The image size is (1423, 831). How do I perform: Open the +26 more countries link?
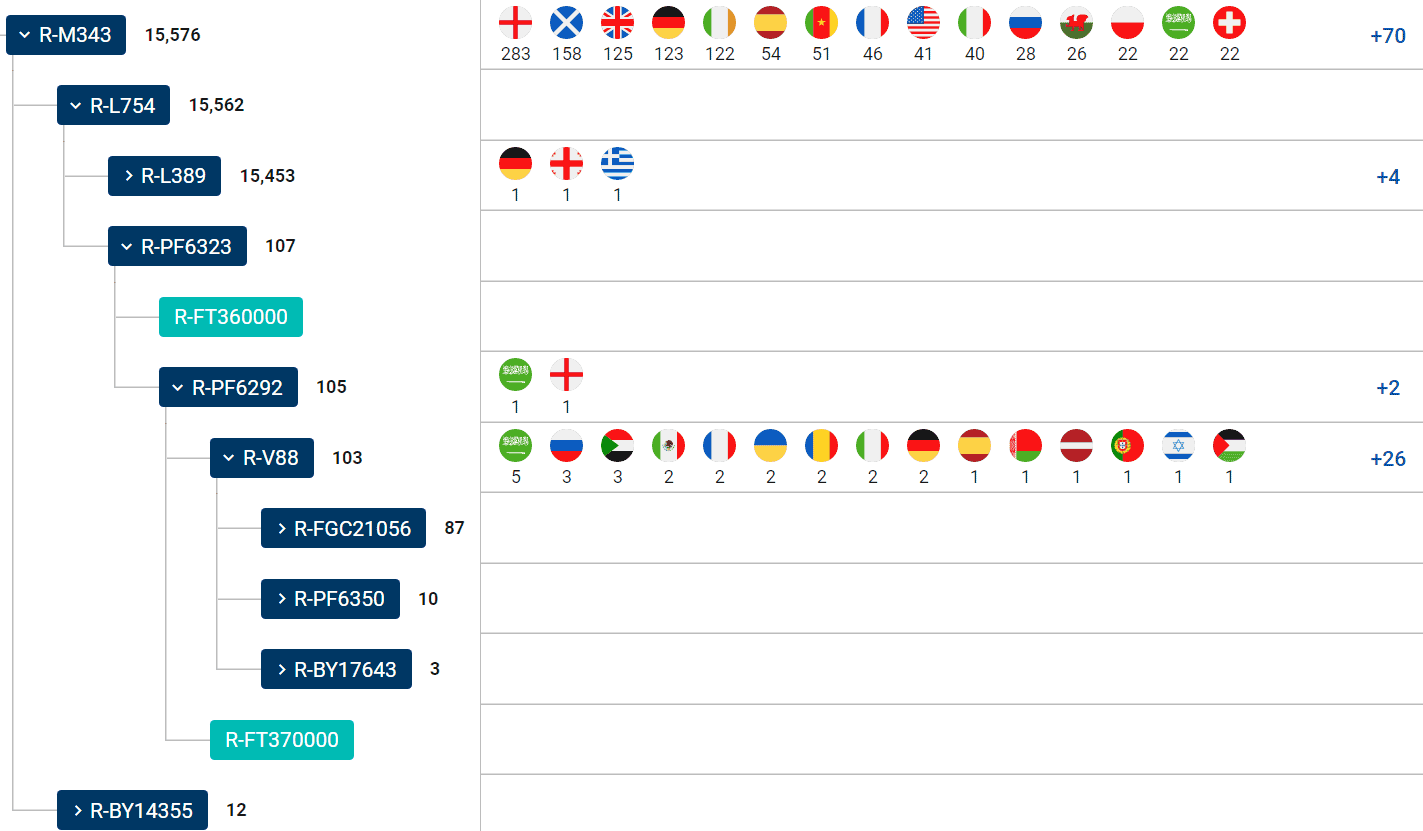tap(1388, 459)
